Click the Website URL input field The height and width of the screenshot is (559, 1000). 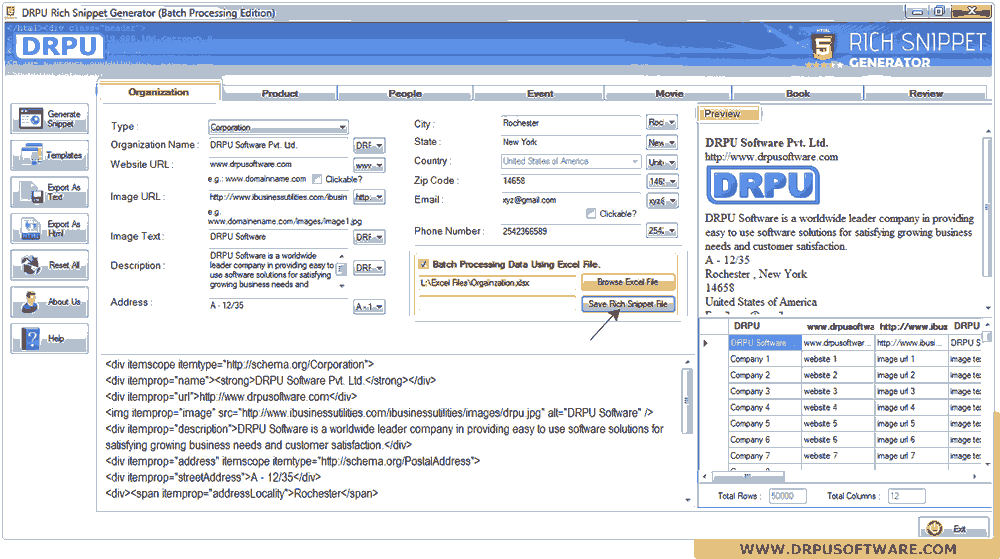point(278,164)
